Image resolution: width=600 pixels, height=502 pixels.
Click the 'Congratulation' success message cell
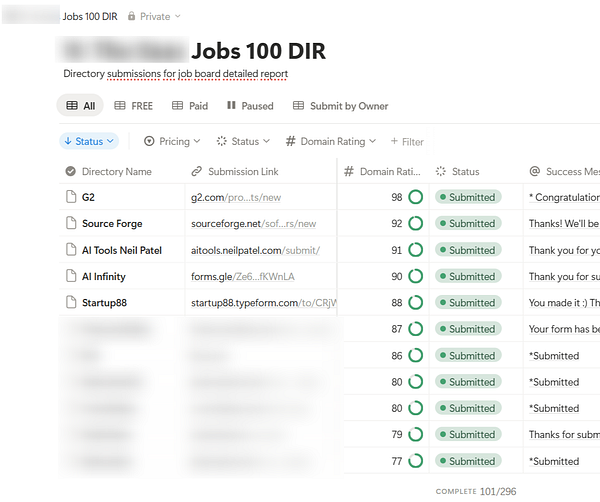coord(562,197)
